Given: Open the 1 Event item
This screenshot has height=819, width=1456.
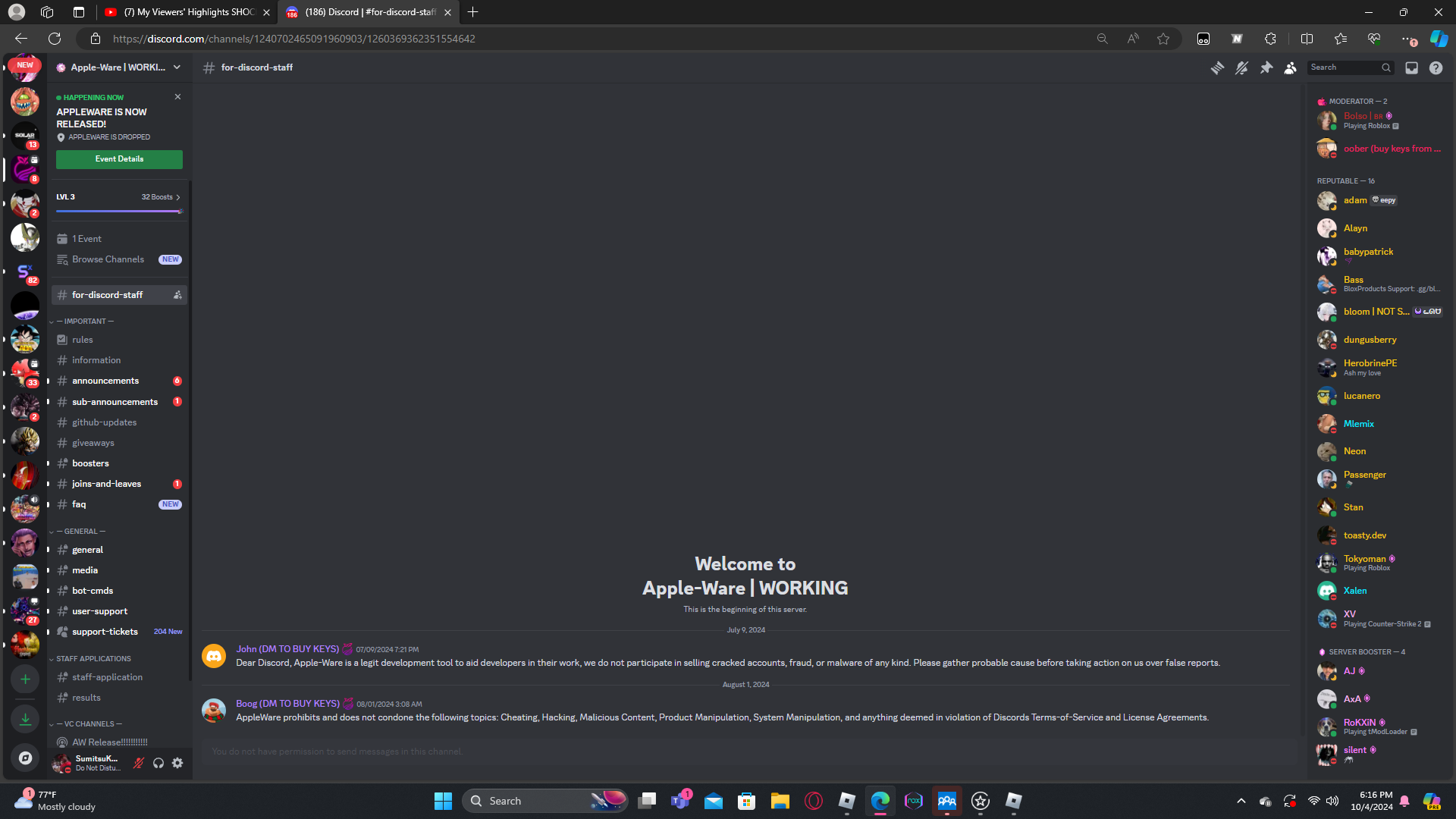Looking at the screenshot, I should tap(119, 239).
